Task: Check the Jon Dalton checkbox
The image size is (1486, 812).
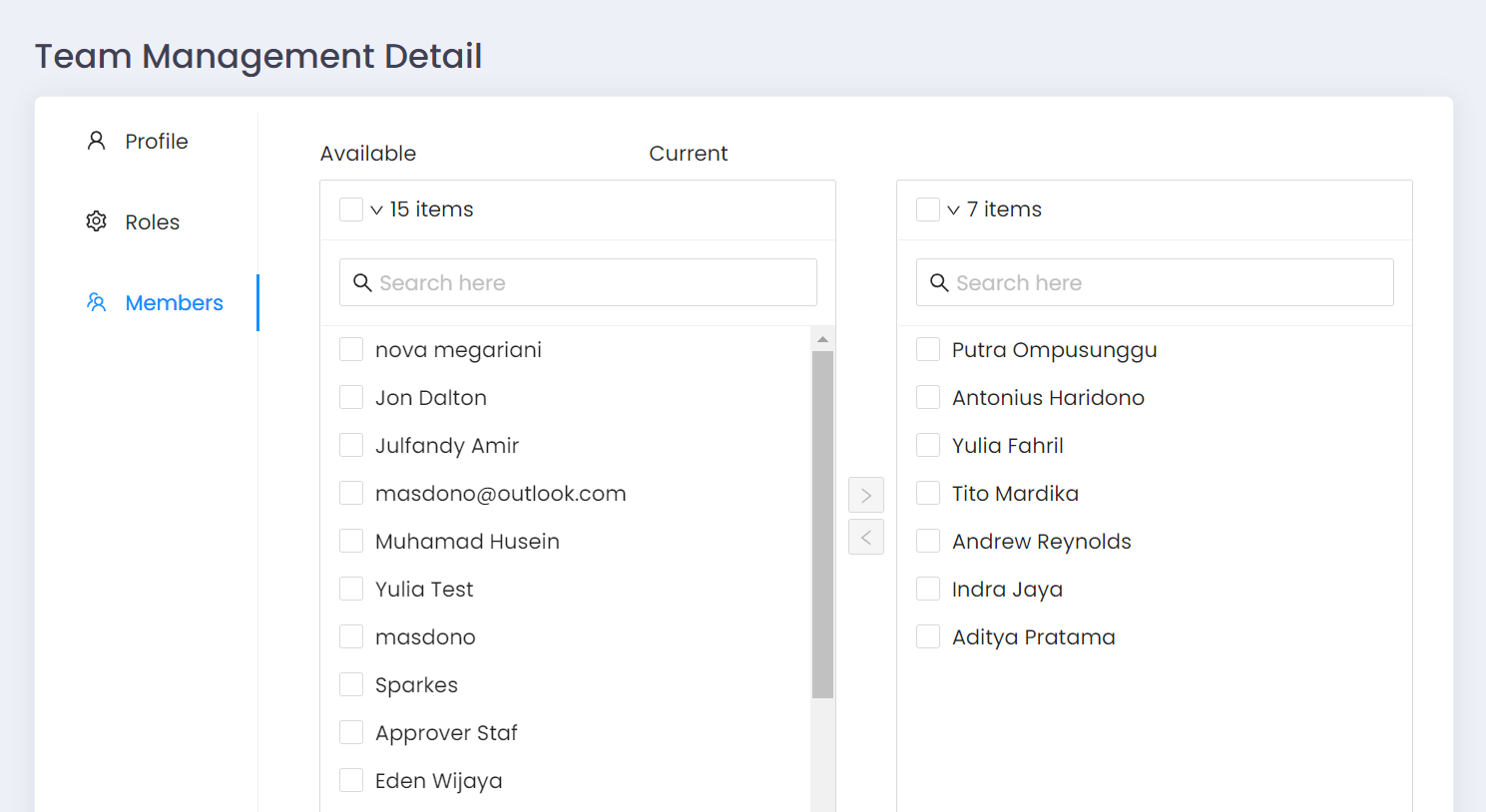Action: click(351, 397)
